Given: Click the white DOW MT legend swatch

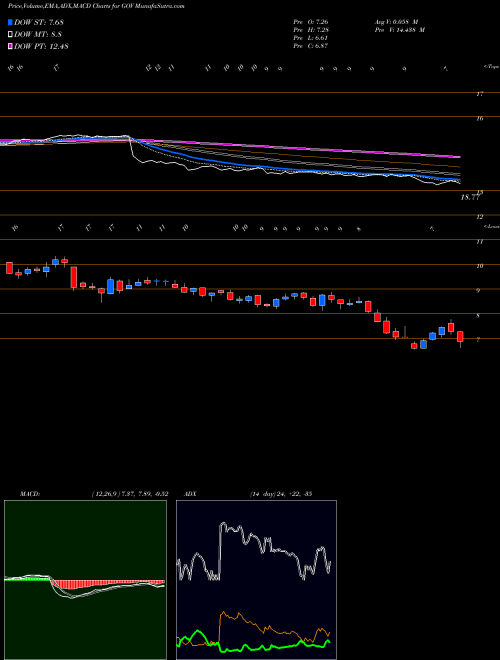Looking at the screenshot, I should [x=10, y=35].
